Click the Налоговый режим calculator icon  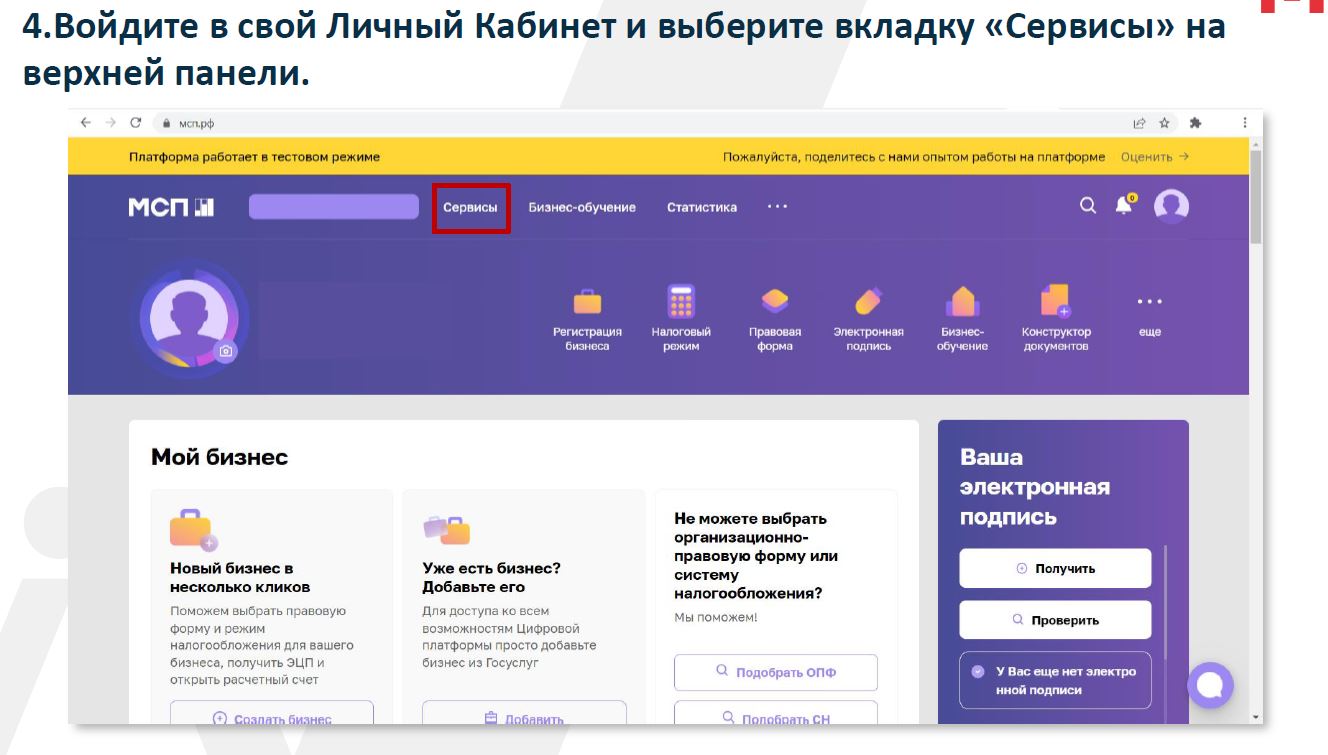[681, 302]
